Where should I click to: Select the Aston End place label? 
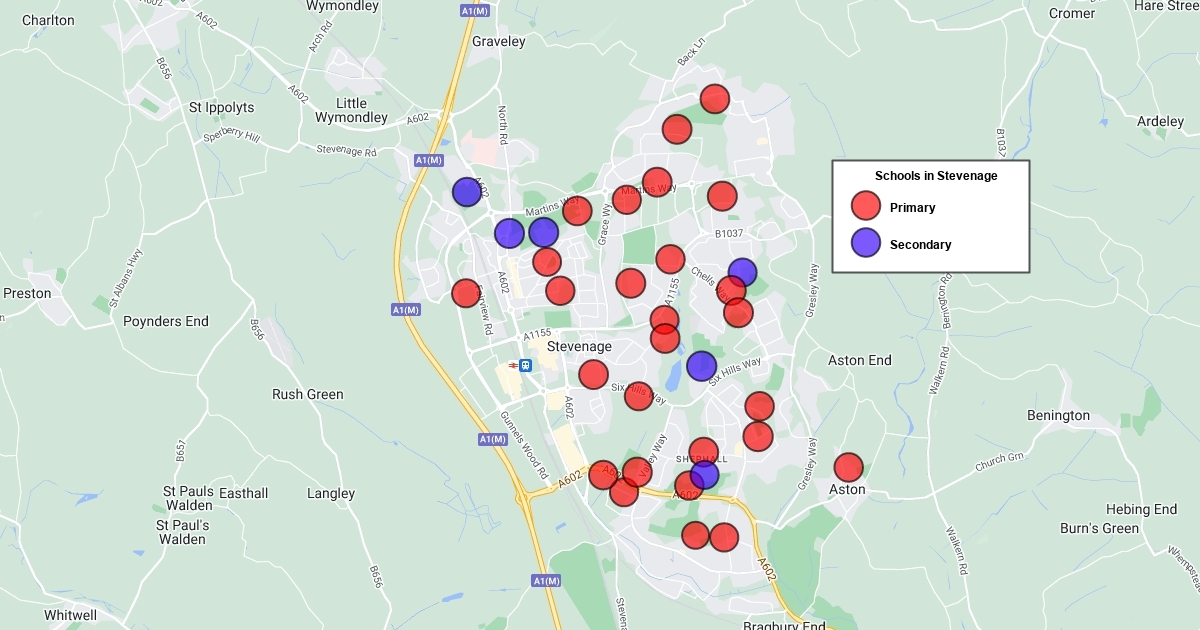[x=859, y=360]
